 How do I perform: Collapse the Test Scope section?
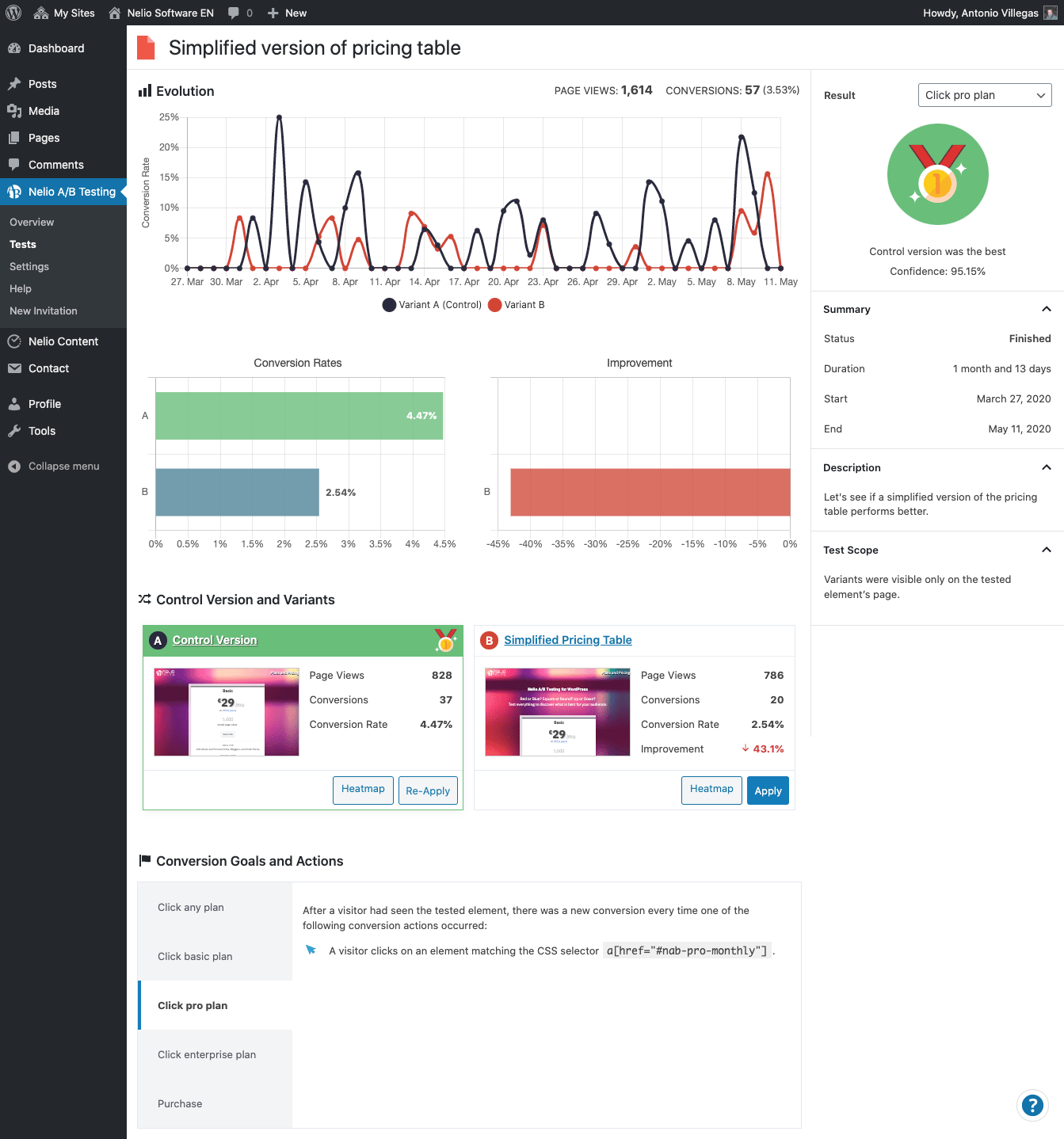click(x=937, y=550)
